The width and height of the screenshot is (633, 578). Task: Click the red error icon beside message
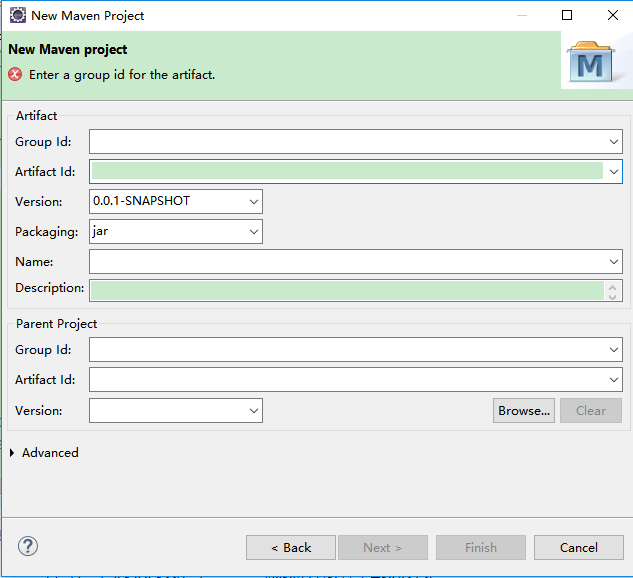15,75
